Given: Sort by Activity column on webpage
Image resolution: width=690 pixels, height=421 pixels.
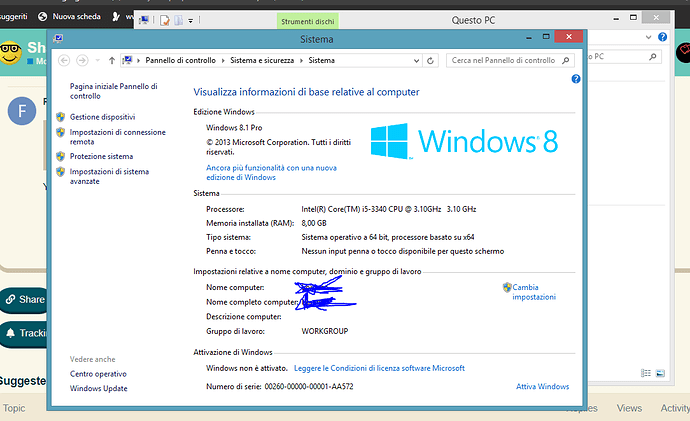Looking at the screenshot, I should coord(675,408).
